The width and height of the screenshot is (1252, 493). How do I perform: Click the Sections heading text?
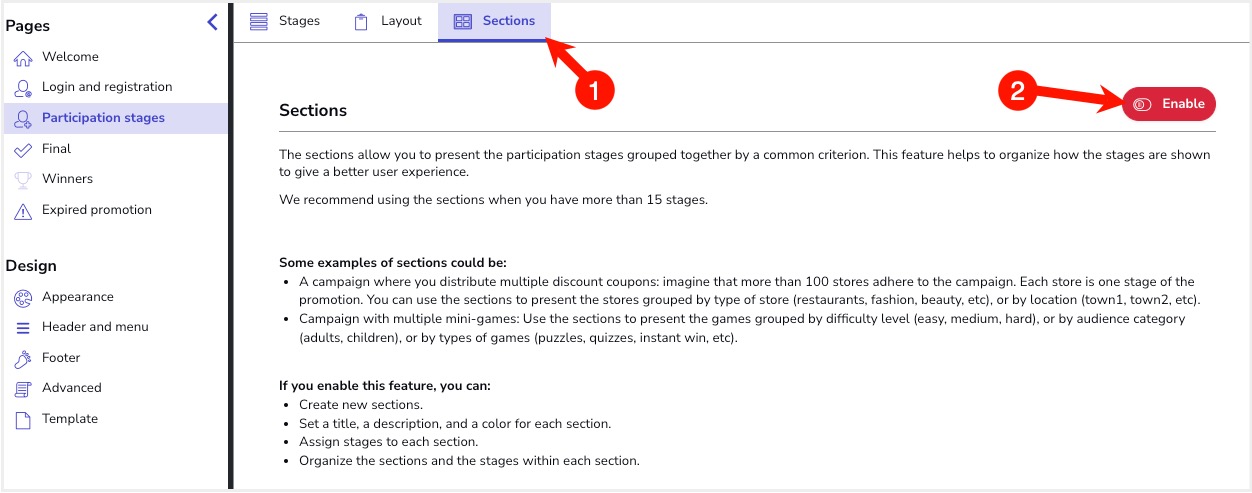click(x=313, y=111)
